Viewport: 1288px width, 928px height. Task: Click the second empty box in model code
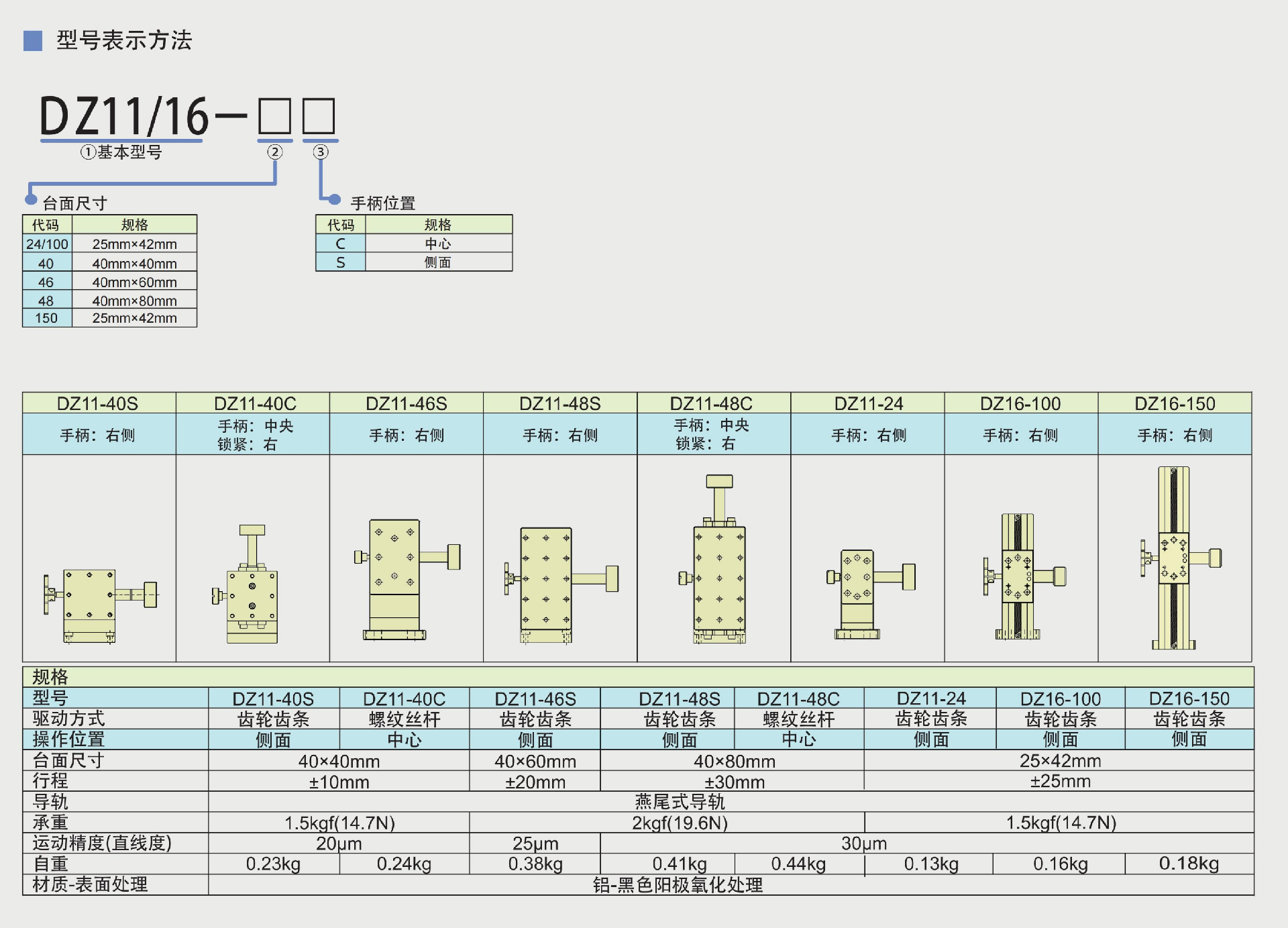pos(319,117)
